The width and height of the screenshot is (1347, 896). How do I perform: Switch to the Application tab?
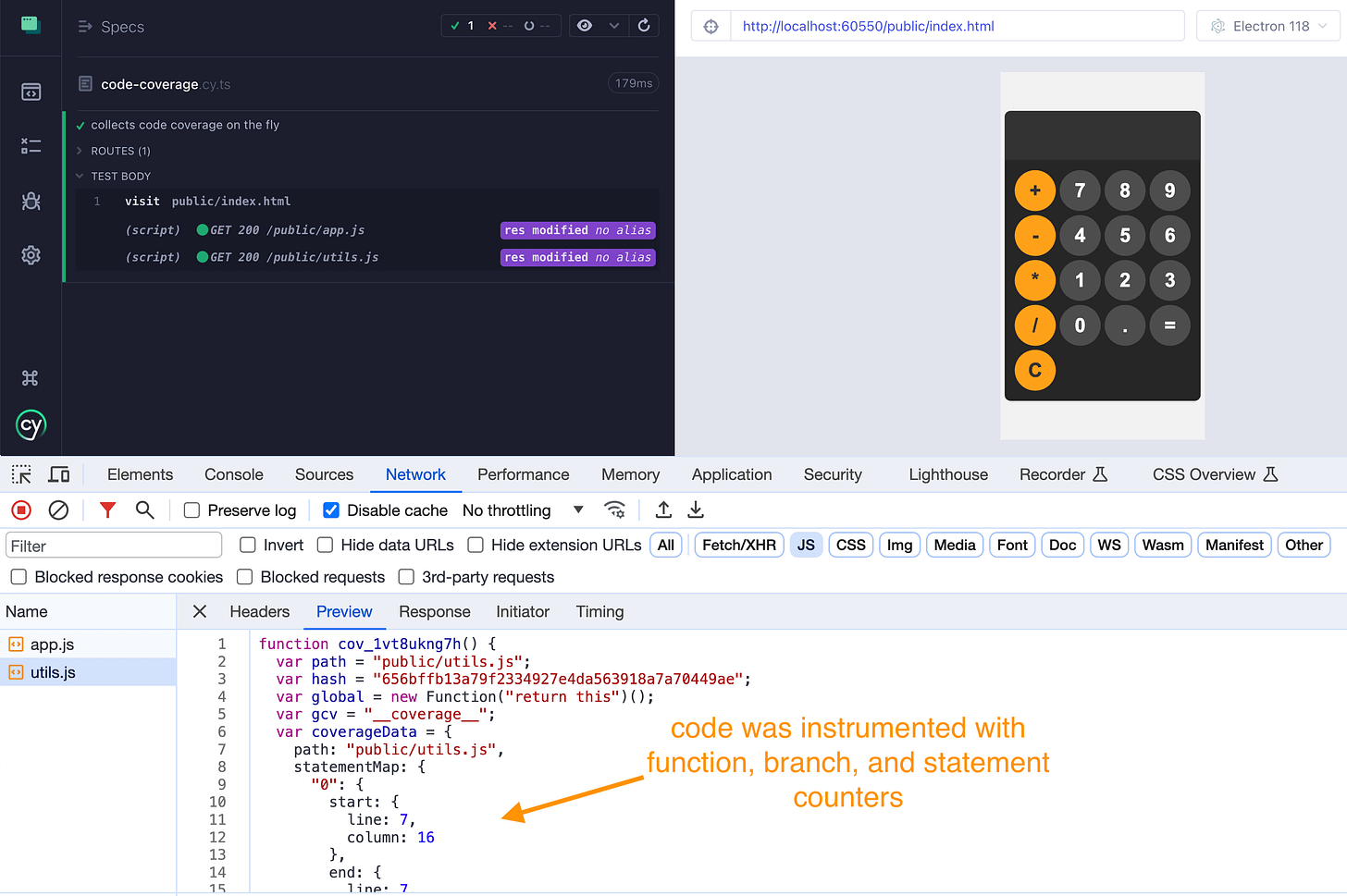[732, 474]
